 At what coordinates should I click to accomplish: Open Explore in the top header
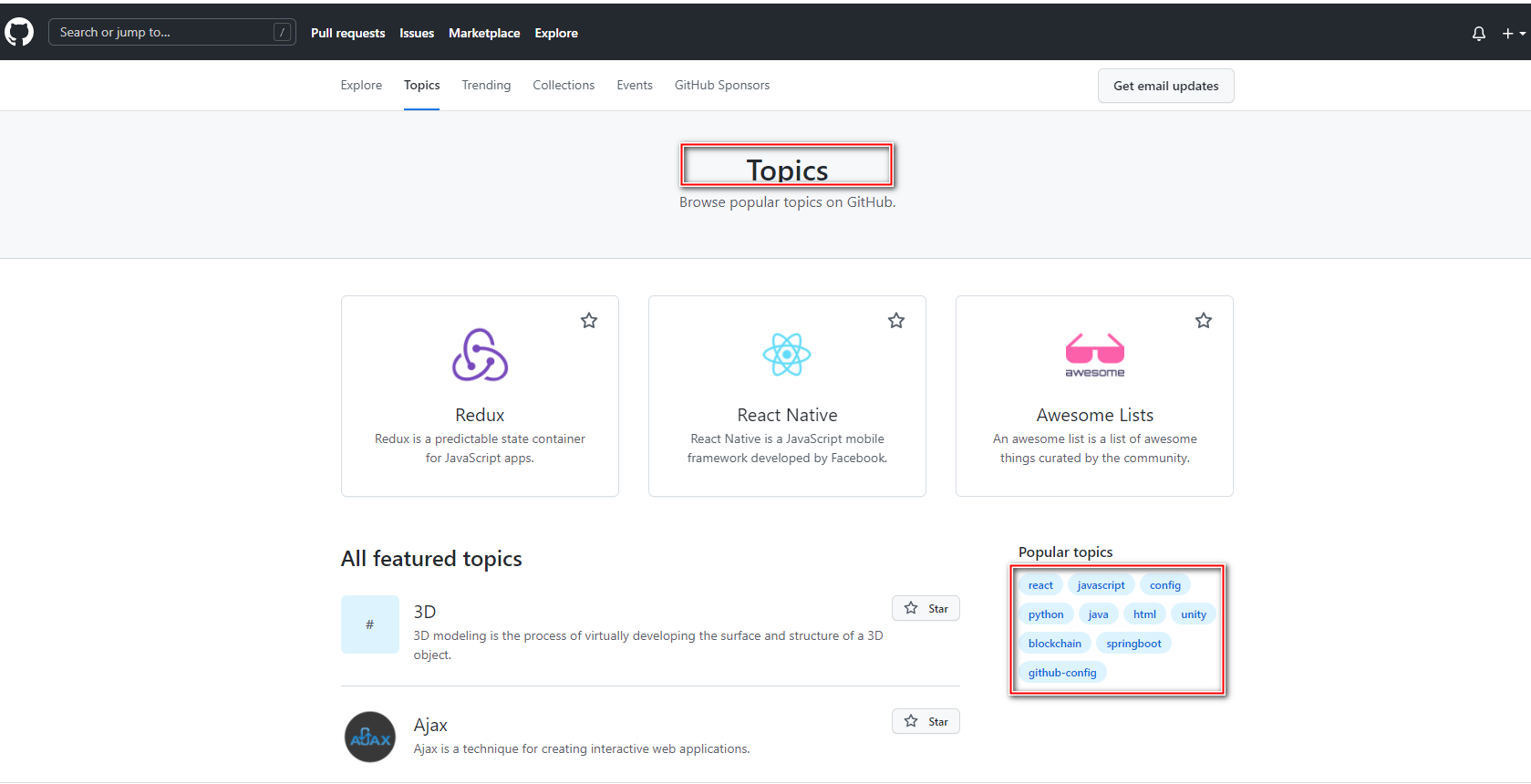[x=556, y=33]
